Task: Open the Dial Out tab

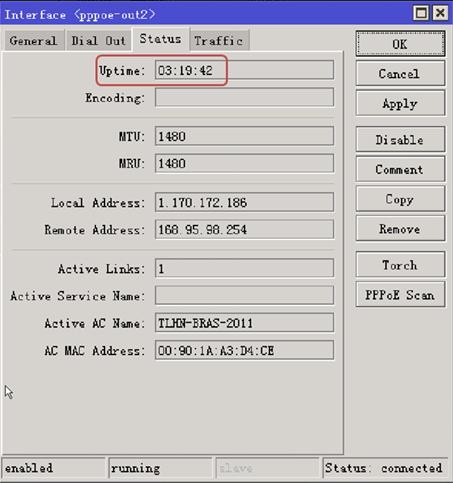Action: [x=99, y=41]
